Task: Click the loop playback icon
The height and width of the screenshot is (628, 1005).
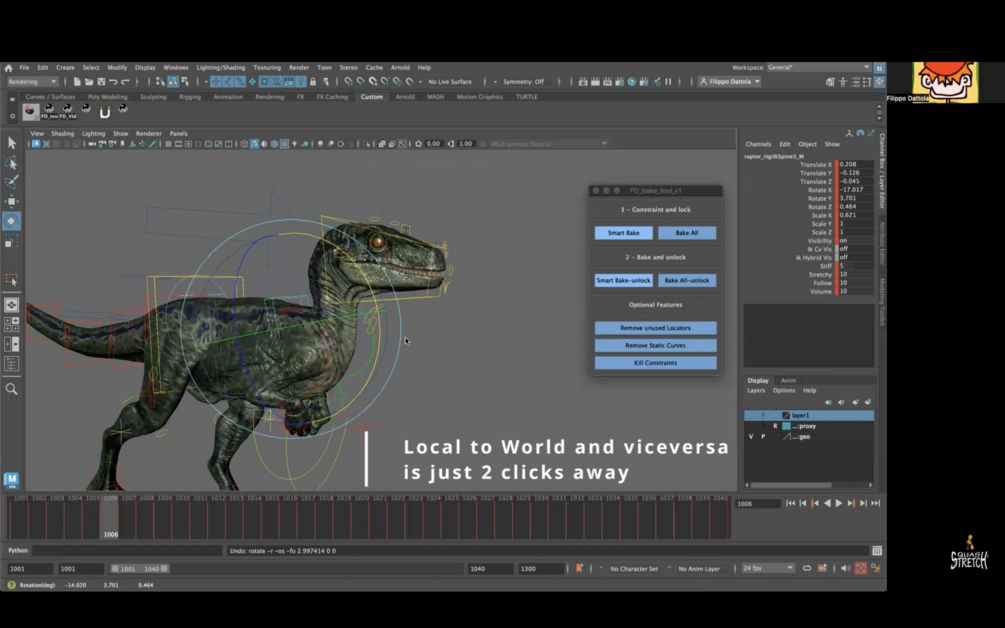Action: 807,568
